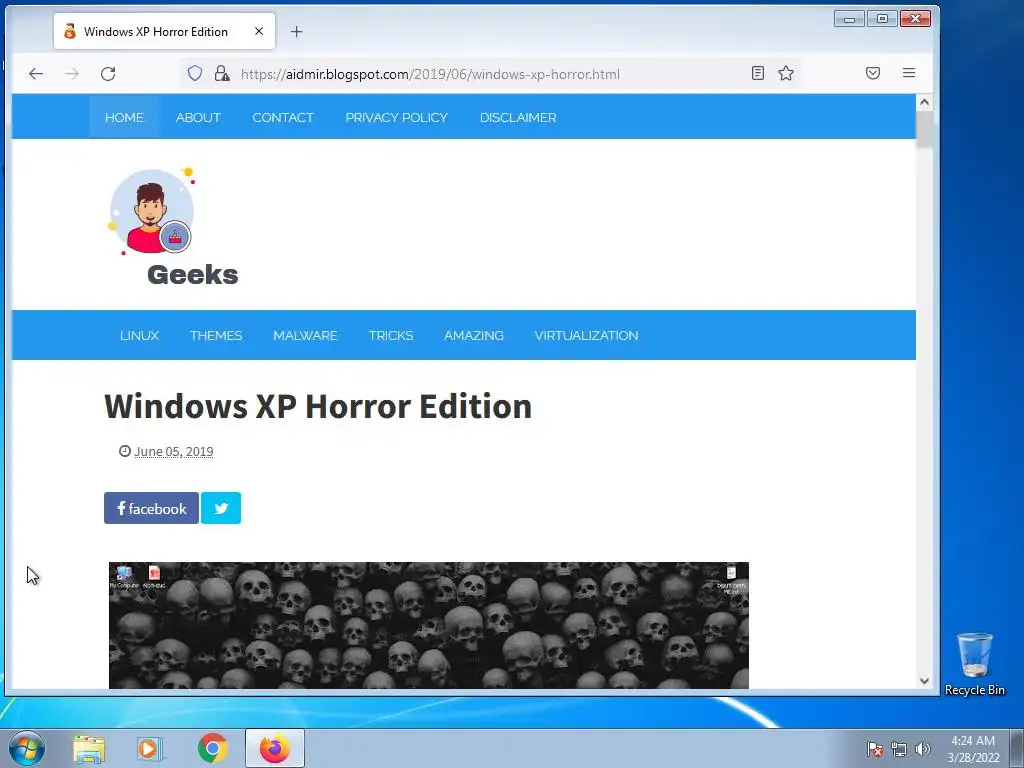
Task: Open the CONTACT page
Action: pyautogui.click(x=283, y=118)
